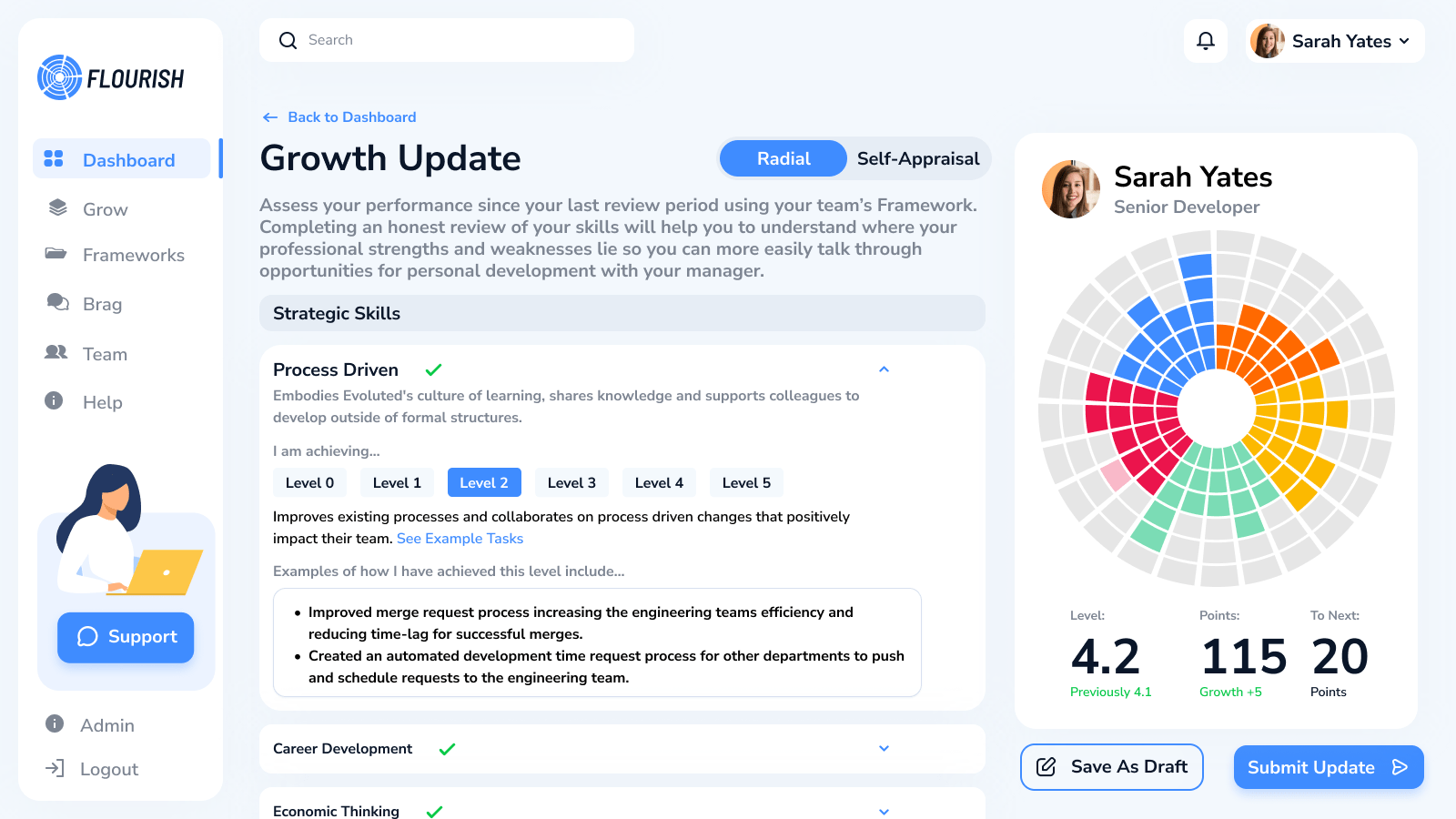Viewport: 1456px width, 819px height.
Task: Click the Brag chat bubbles icon
Action: [58, 303]
